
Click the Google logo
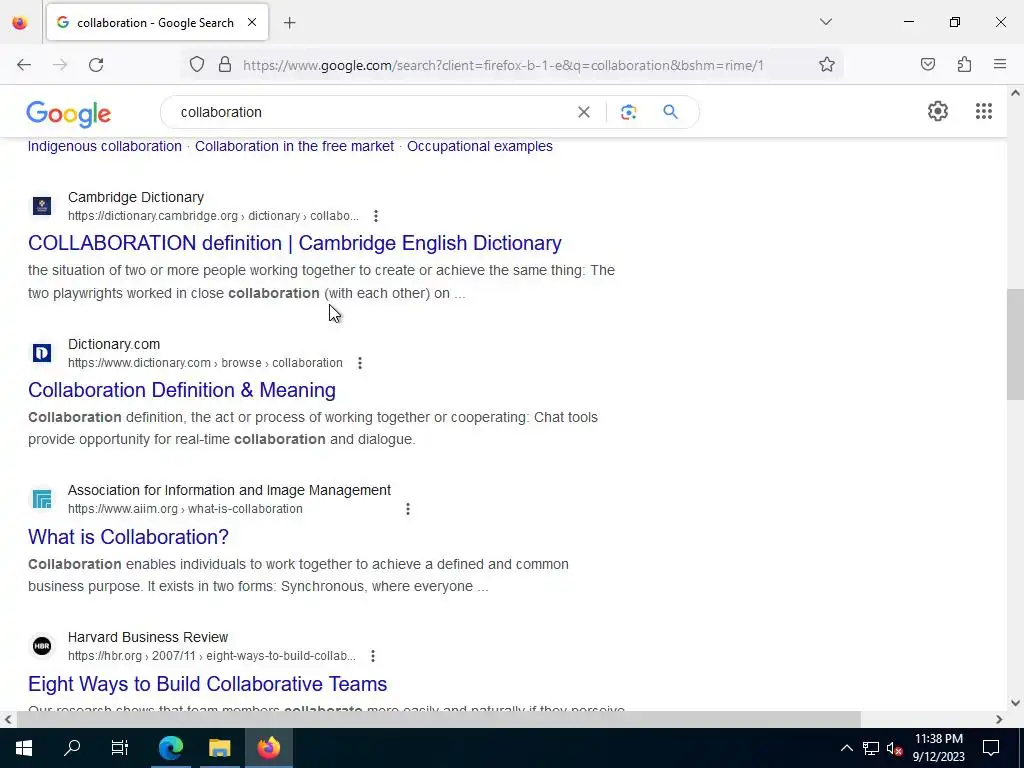(x=69, y=114)
